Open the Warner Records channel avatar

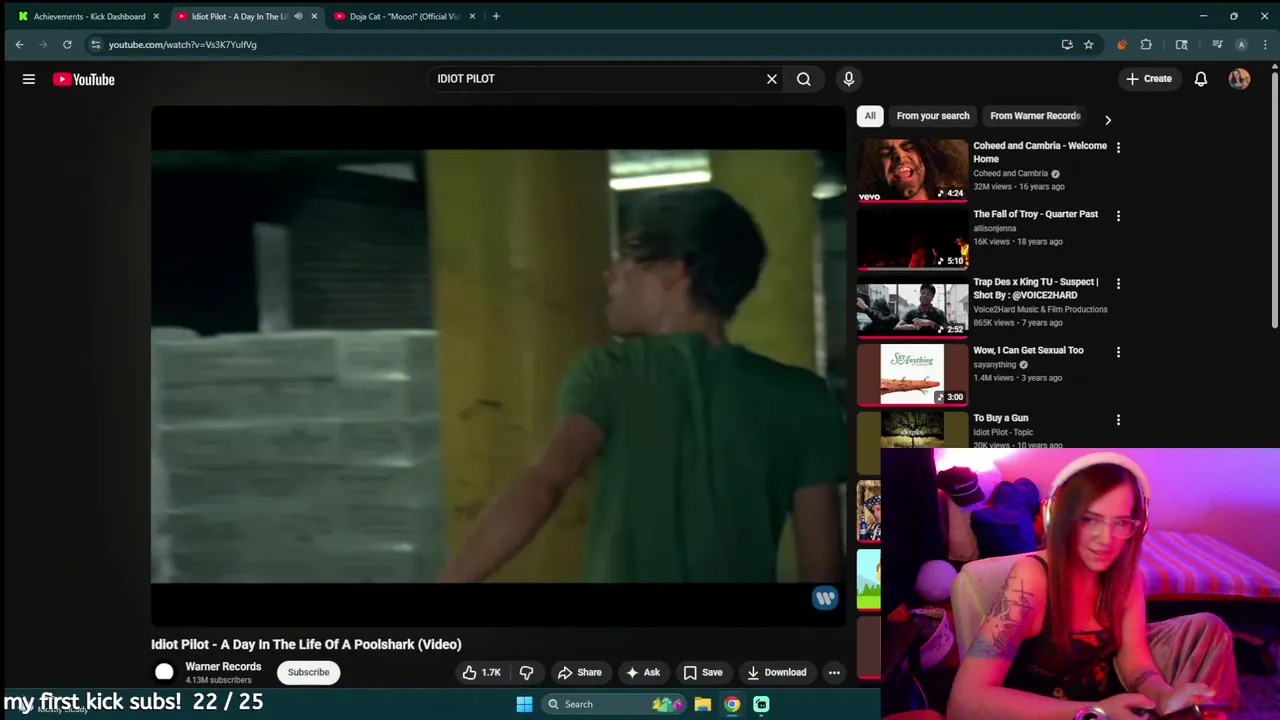tap(164, 672)
